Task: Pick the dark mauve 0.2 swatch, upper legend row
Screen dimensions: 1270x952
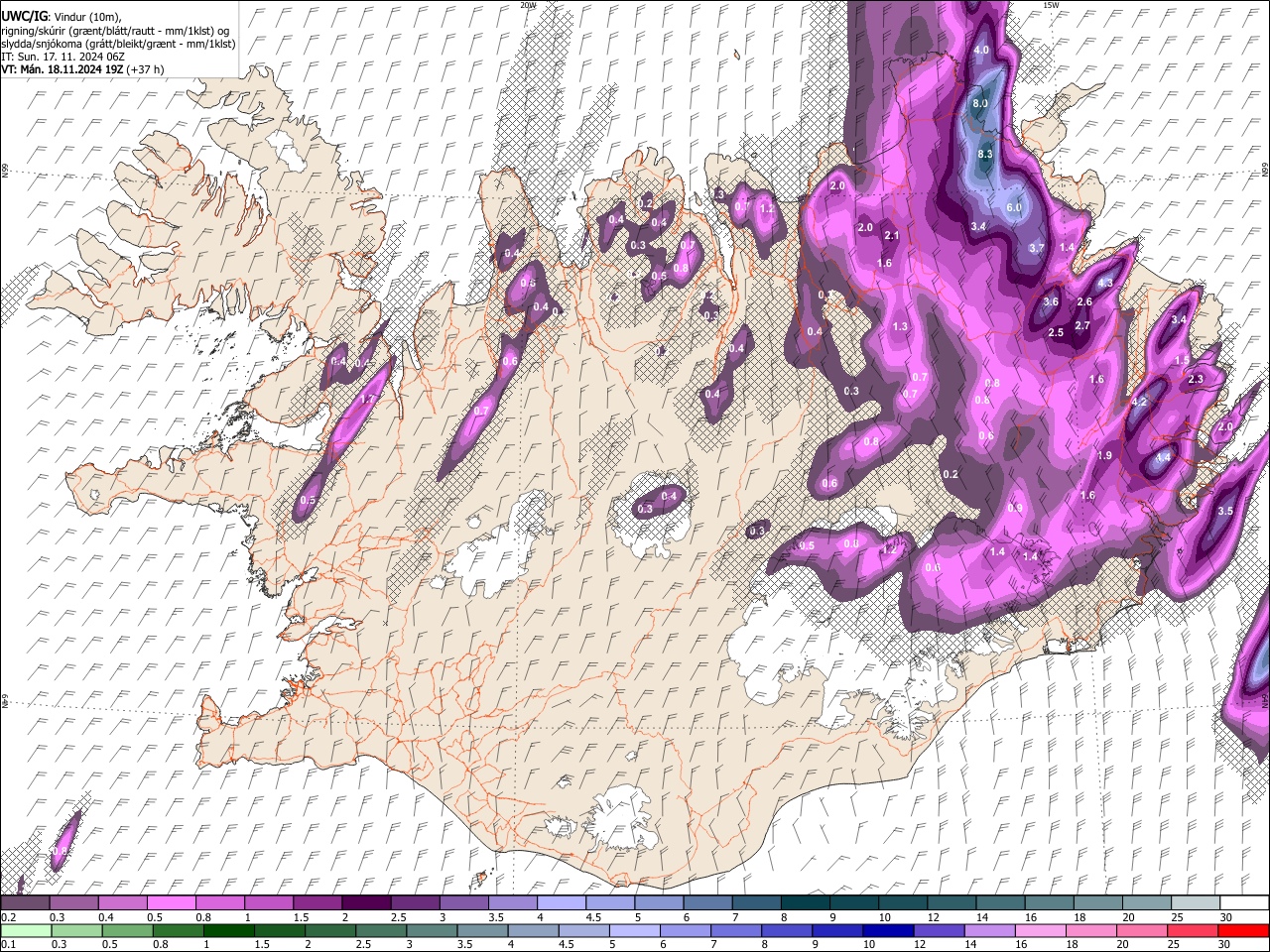Action: (x=25, y=903)
